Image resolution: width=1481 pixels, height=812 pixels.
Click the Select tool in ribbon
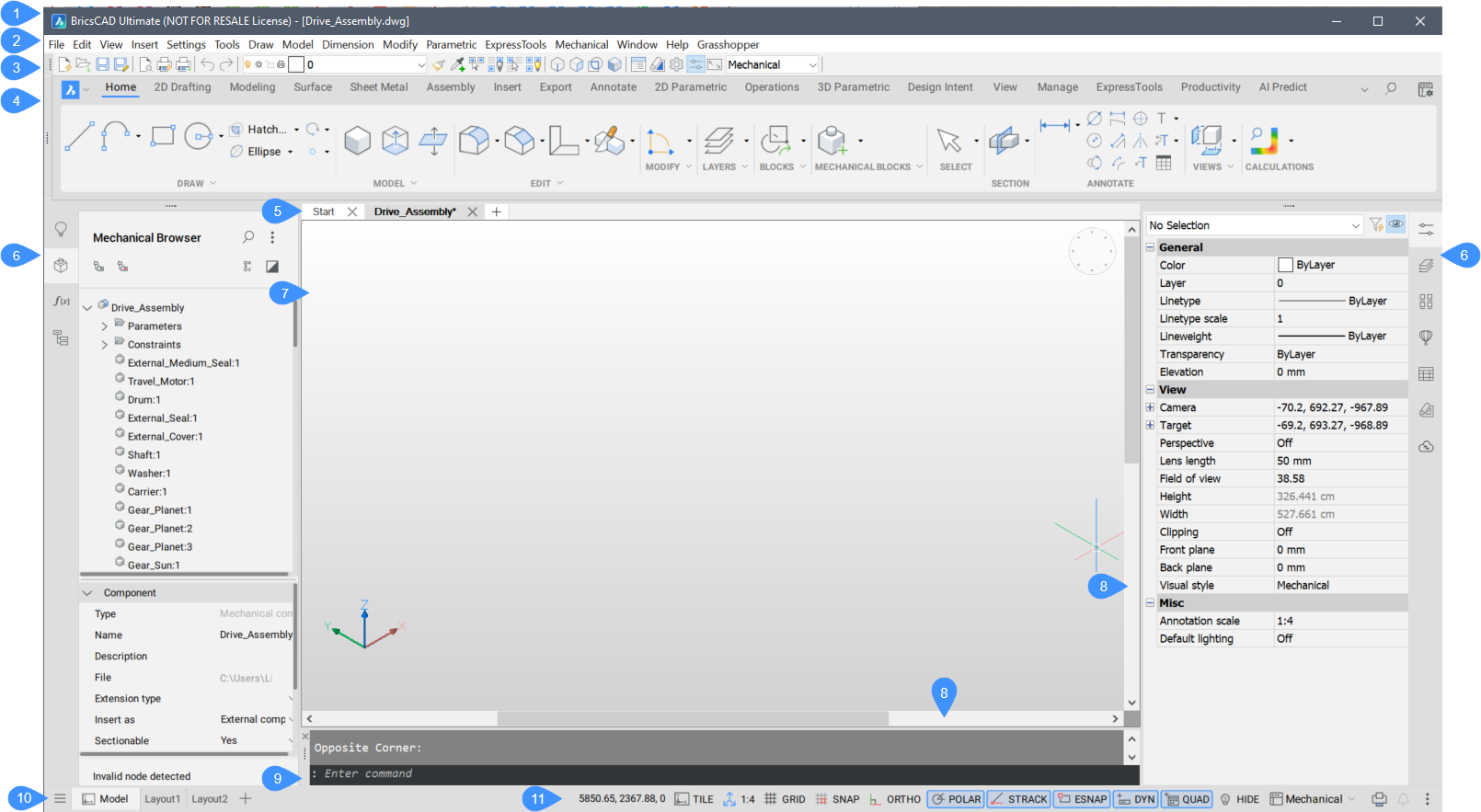948,140
